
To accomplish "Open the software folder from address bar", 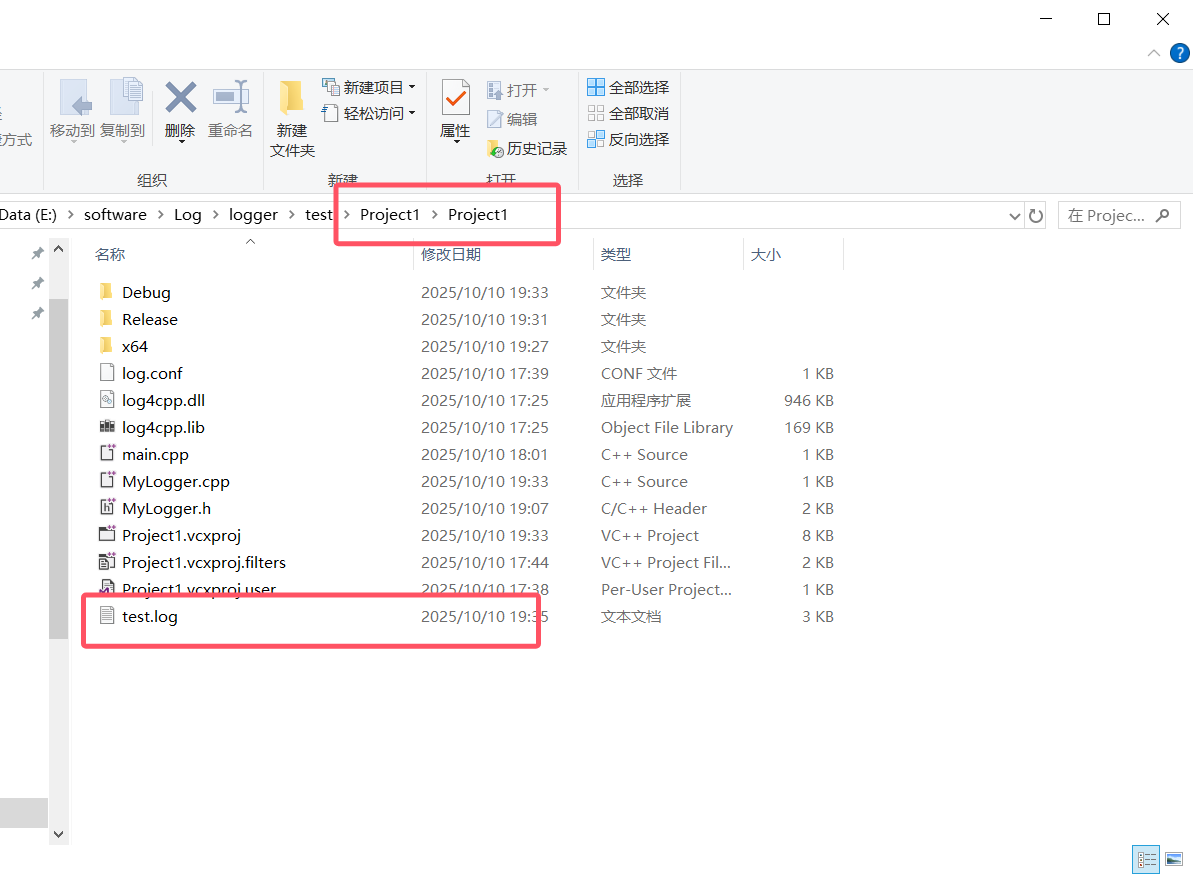I will click(115, 214).
